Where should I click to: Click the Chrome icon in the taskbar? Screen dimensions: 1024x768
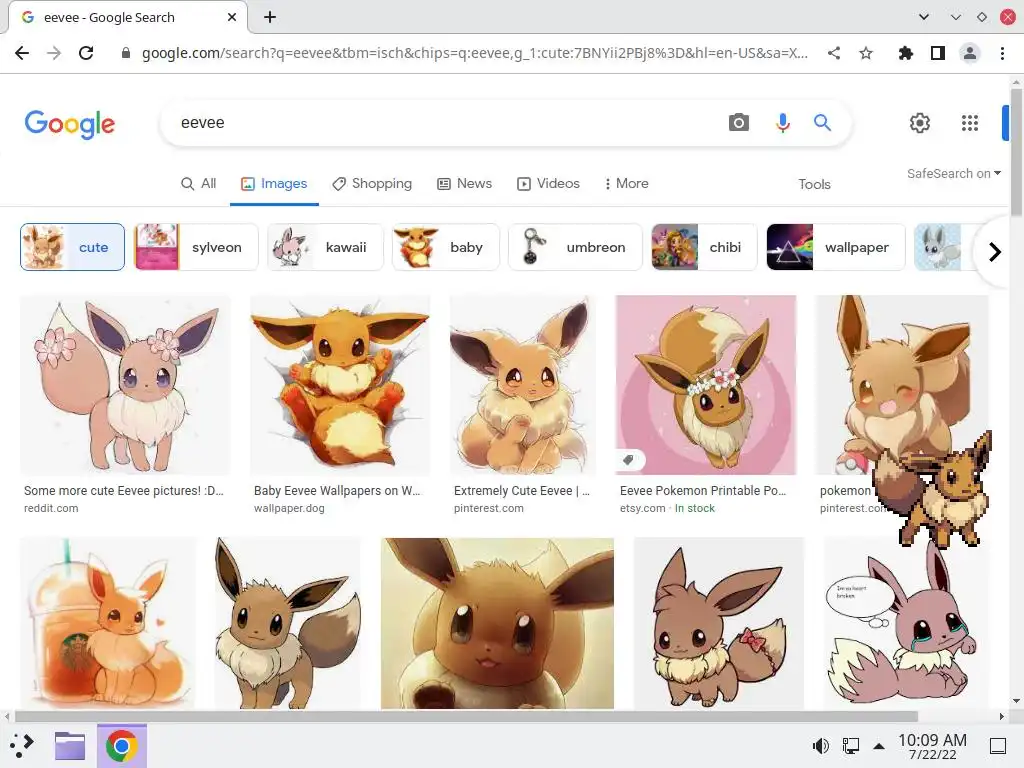pyautogui.click(x=121, y=746)
